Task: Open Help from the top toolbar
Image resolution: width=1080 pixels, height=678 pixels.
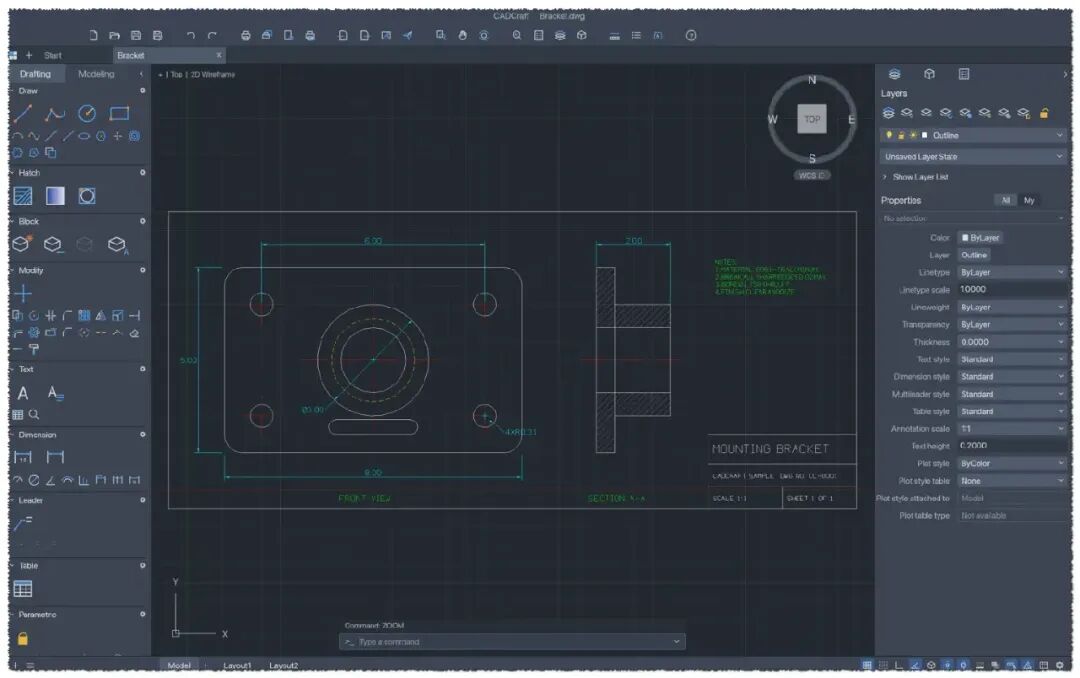Action: point(691,35)
